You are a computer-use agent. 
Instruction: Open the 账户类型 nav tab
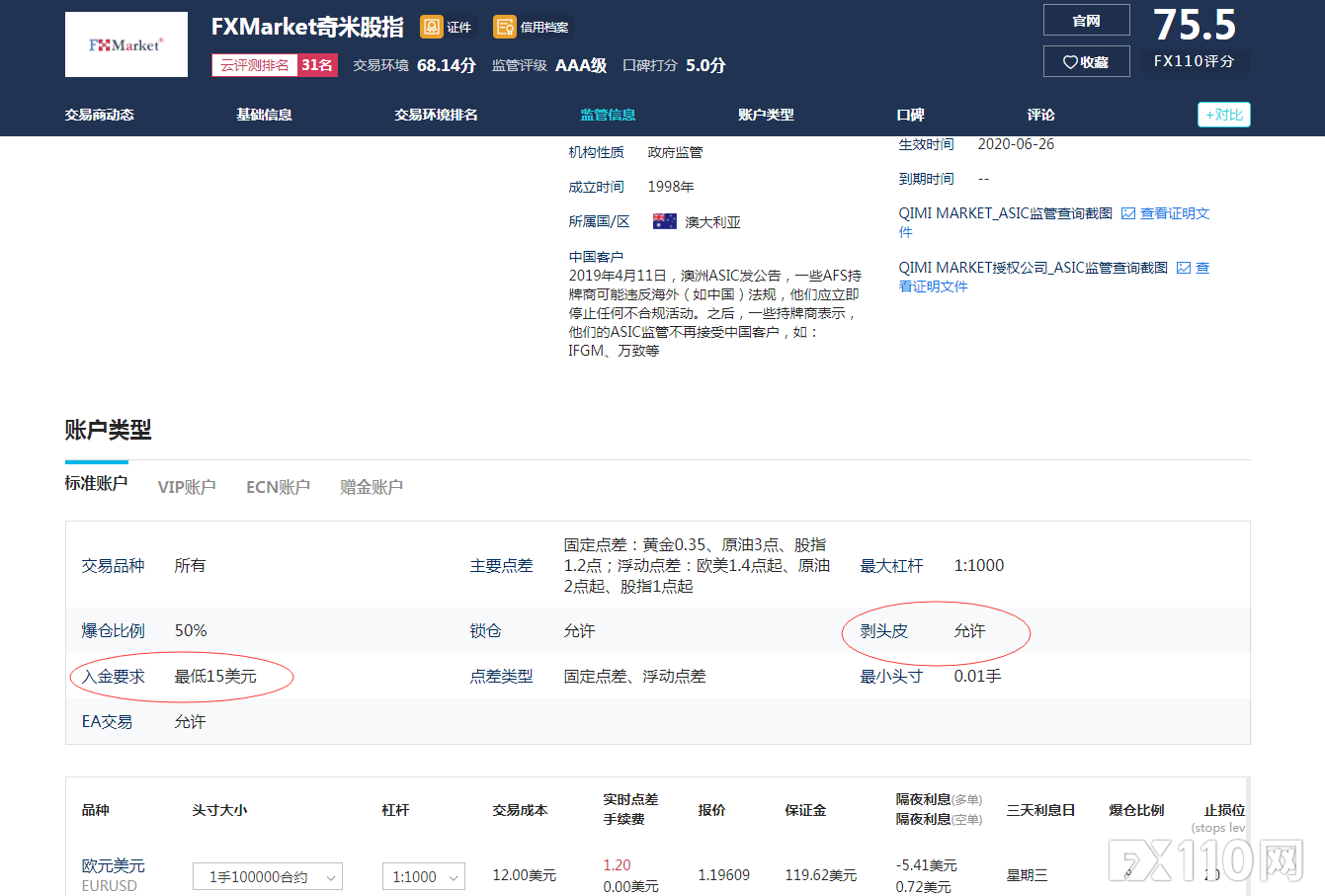click(x=766, y=115)
